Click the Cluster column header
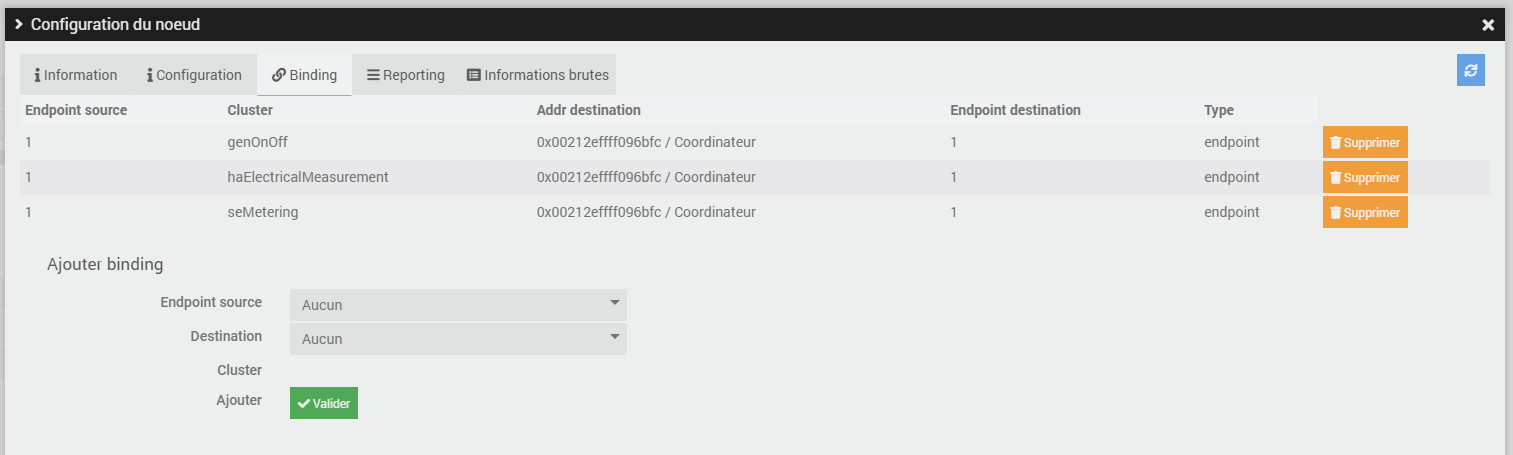The image size is (1513, 455). (x=250, y=110)
